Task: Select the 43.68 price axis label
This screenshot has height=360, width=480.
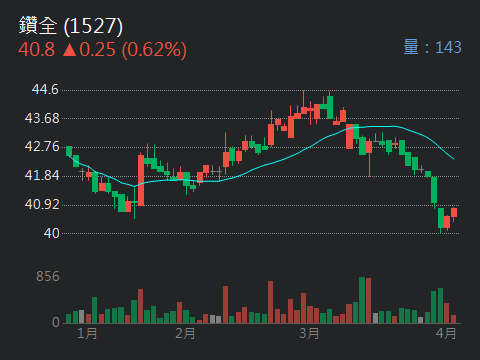Action: tap(42, 118)
